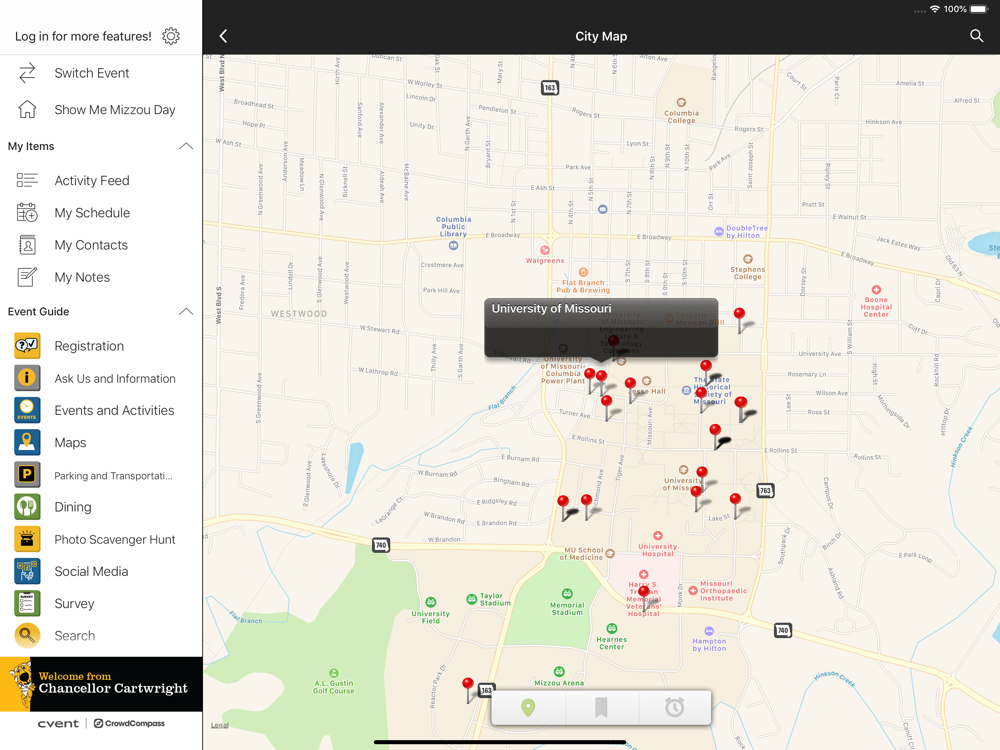The height and width of the screenshot is (750, 1000).
Task: Select Switch Event
Action: coord(91,73)
